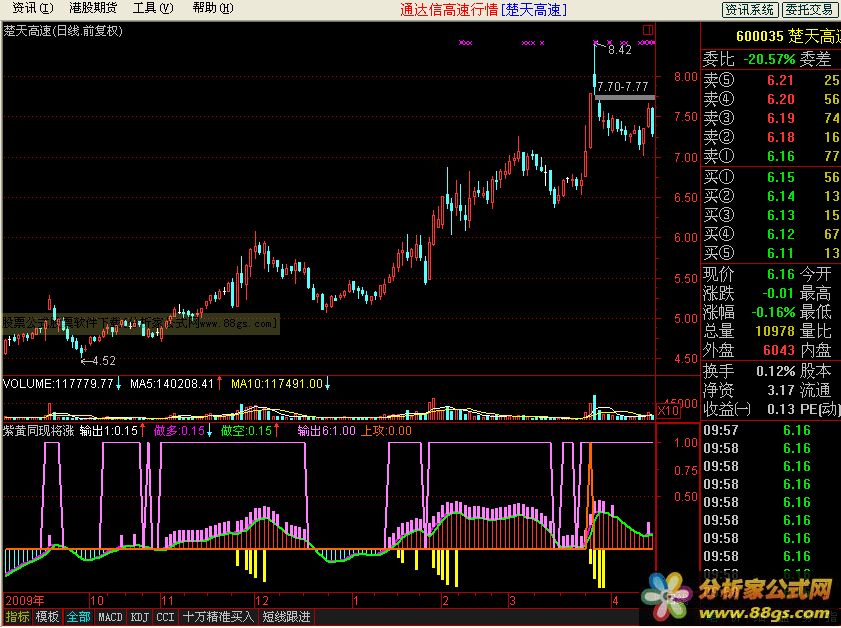841x628 pixels.
Task: Click the 换手 0.12% value
Action: [776, 371]
